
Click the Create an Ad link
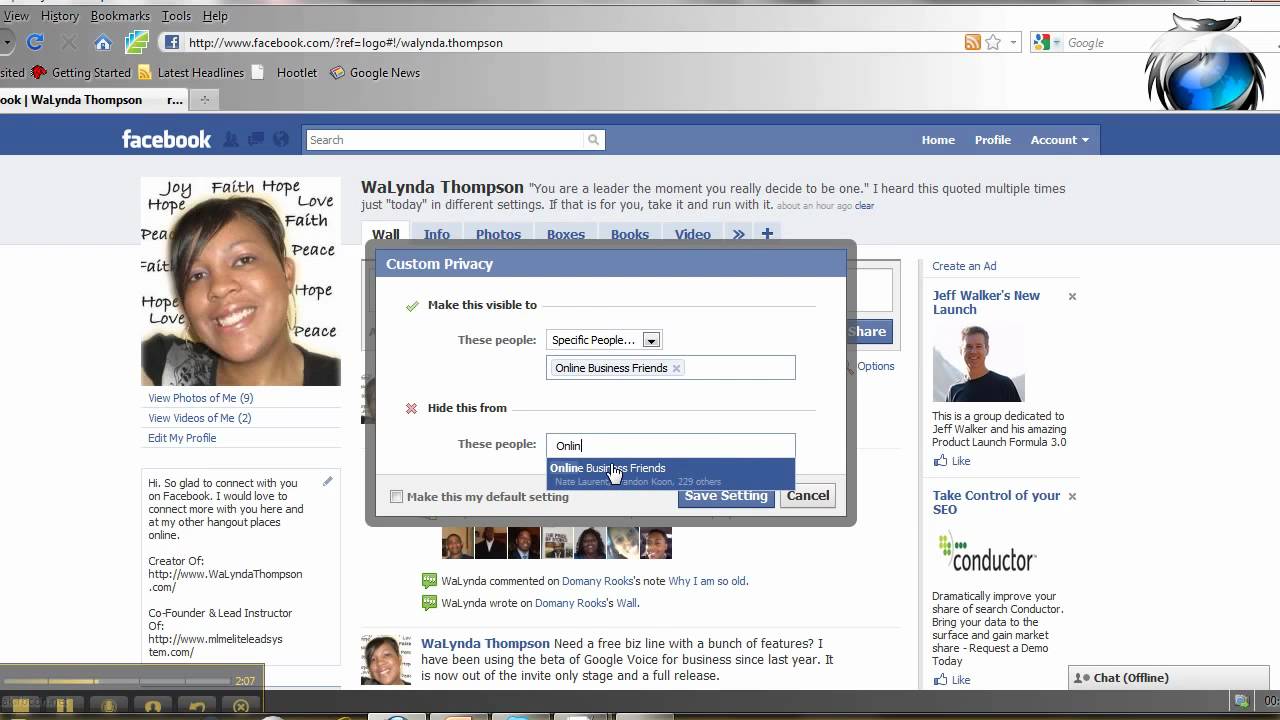964,266
